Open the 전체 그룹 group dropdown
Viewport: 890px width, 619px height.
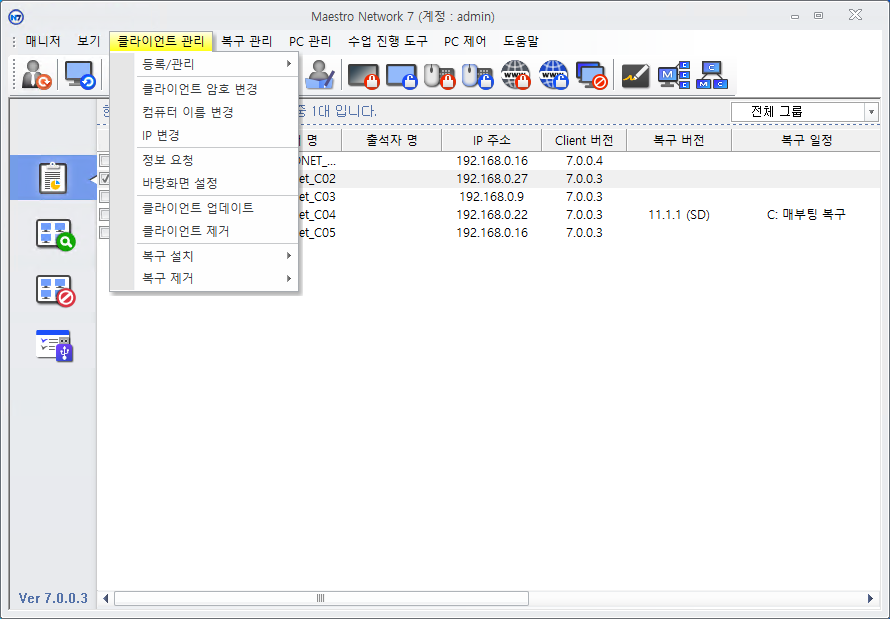pyautogui.click(x=804, y=112)
